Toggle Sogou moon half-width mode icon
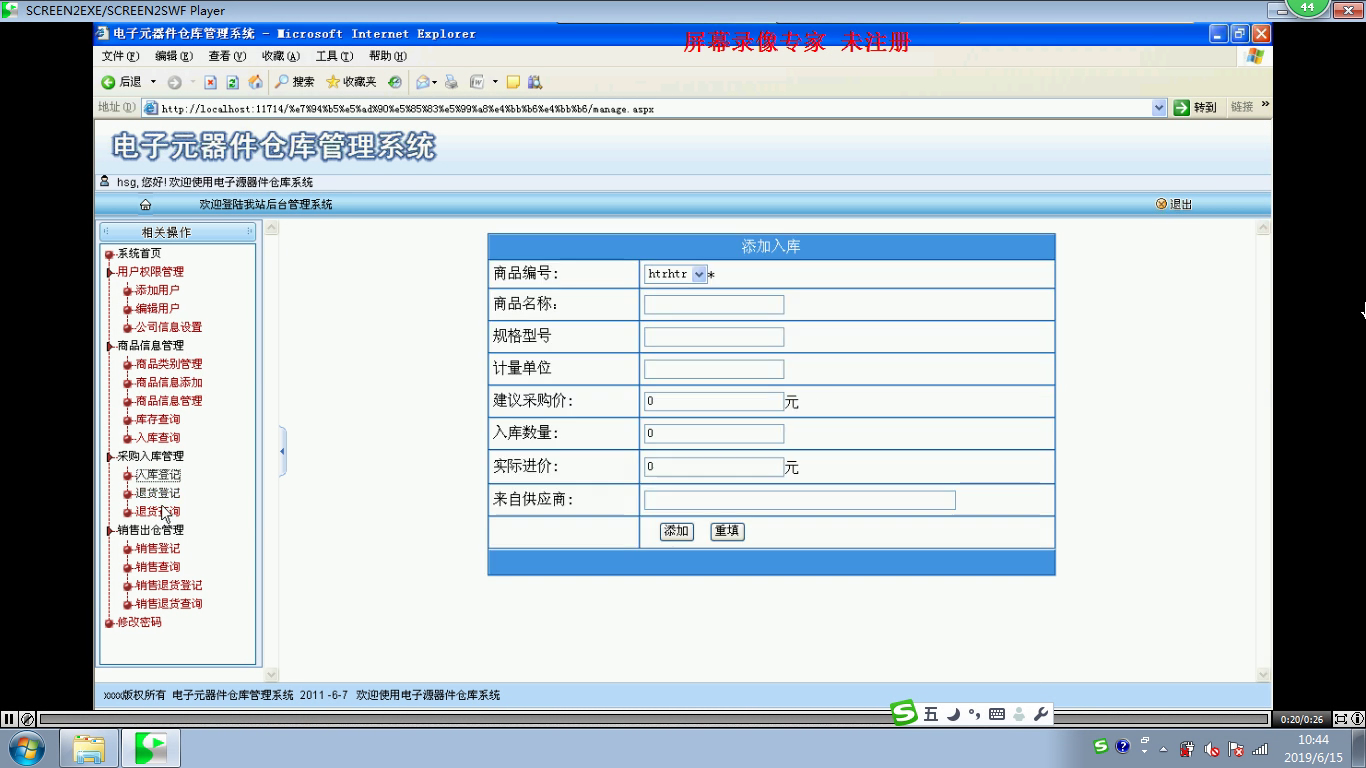This screenshot has width=1366, height=768. (953, 714)
